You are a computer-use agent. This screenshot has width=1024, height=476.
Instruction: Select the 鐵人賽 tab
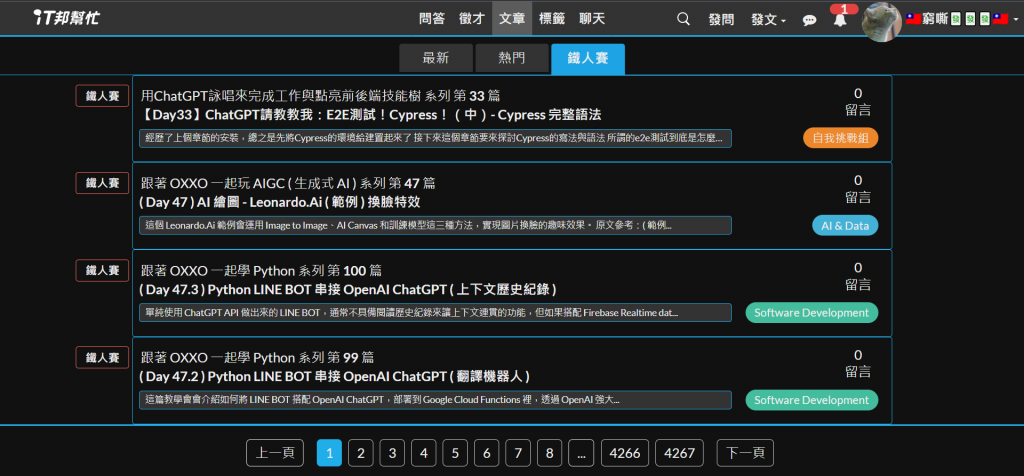[588, 59]
